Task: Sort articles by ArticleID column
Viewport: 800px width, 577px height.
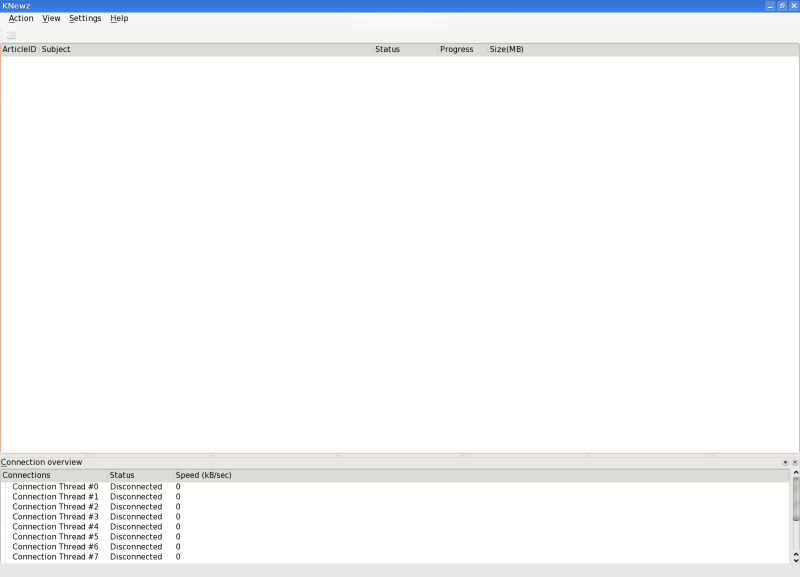Action: pos(19,49)
